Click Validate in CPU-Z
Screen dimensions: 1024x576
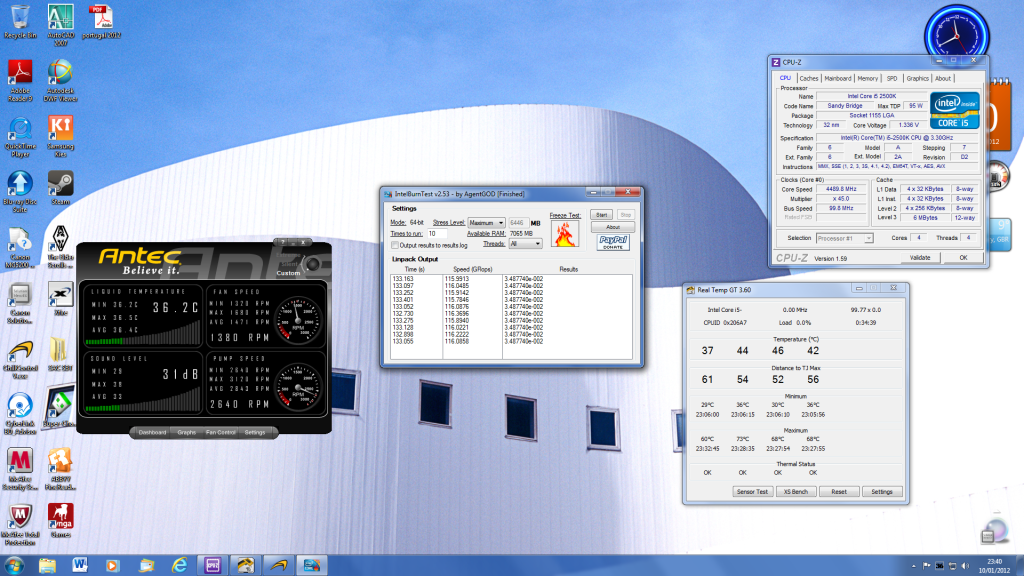click(920, 258)
